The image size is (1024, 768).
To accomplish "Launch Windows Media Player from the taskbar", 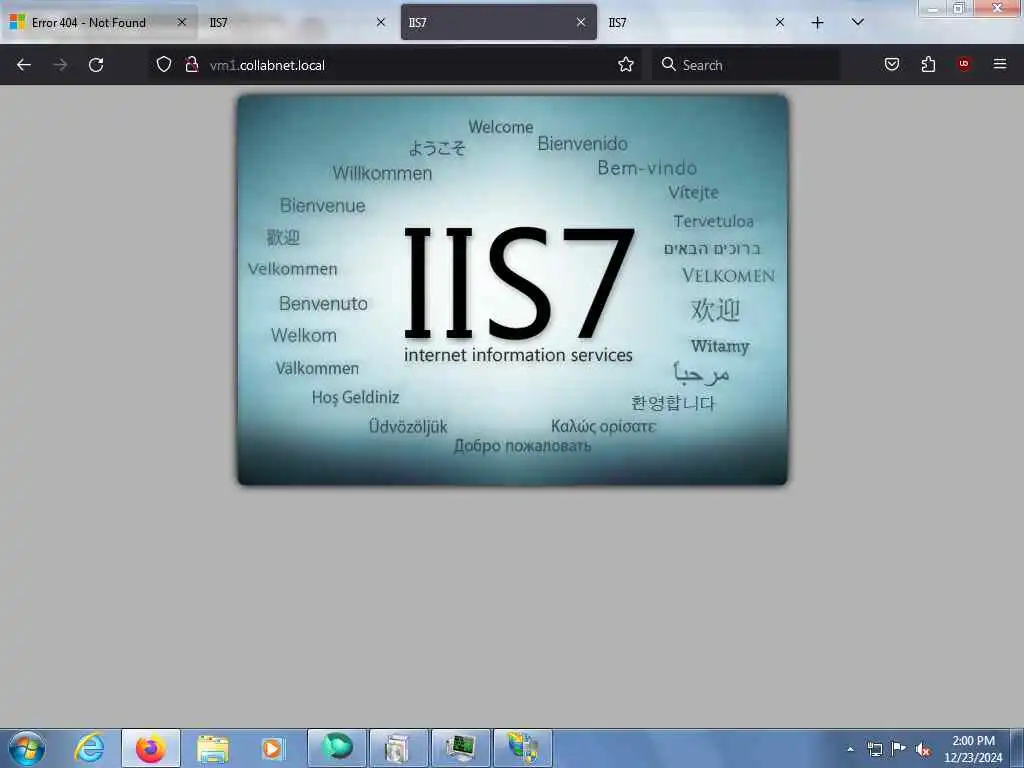I will [273, 748].
